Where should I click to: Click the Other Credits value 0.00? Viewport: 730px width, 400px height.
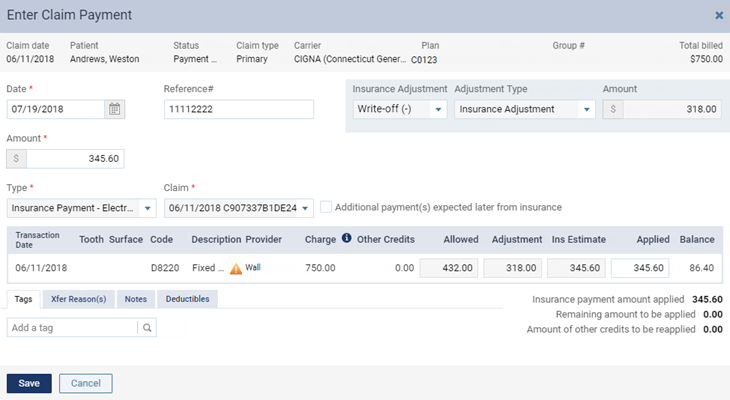coord(404,268)
